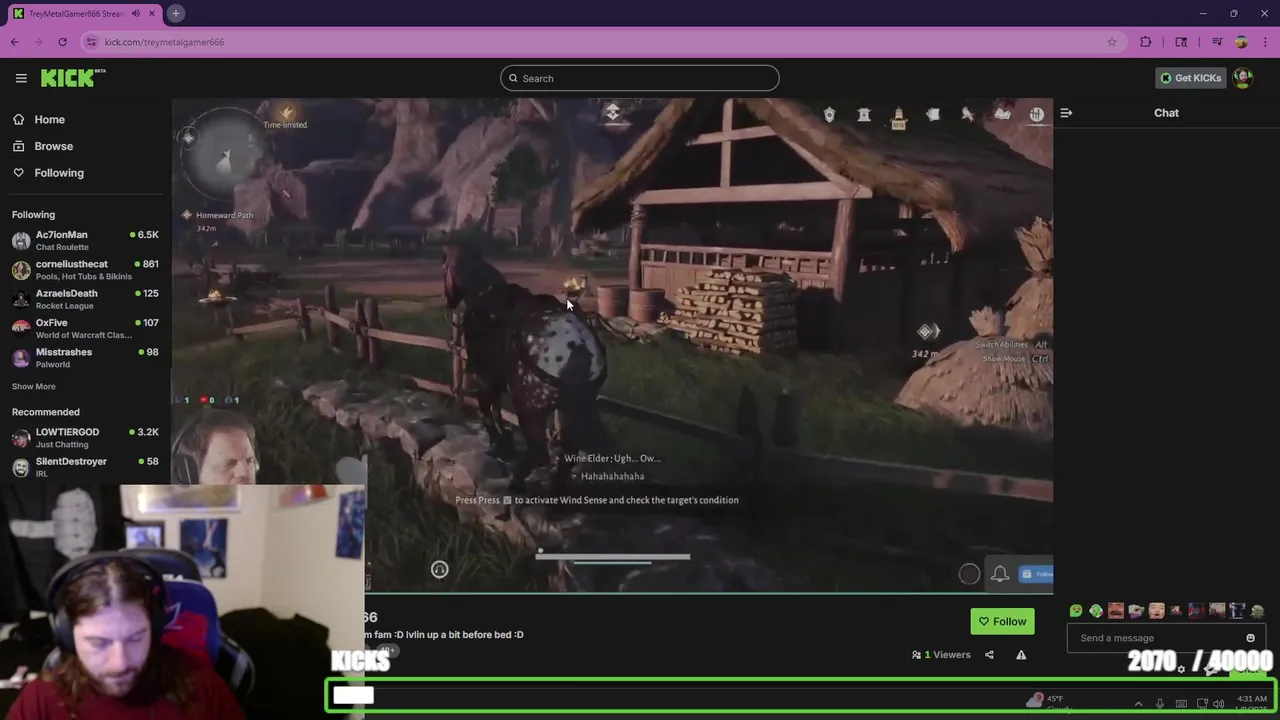Screen dimensions: 1280x720
Task: Open cornelIusthecat's channel
Action: (x=85, y=270)
